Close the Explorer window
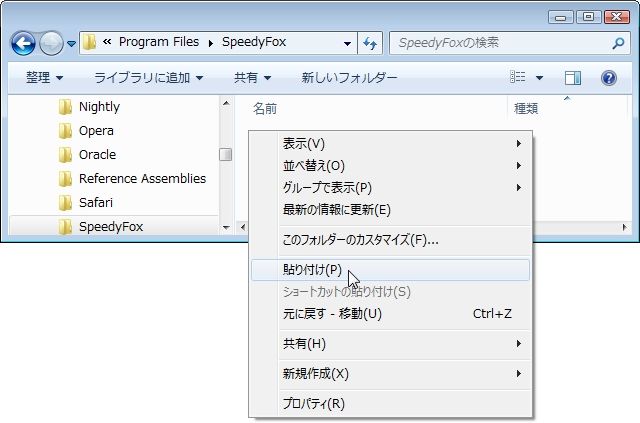The width and height of the screenshot is (640, 423). click(x=617, y=17)
